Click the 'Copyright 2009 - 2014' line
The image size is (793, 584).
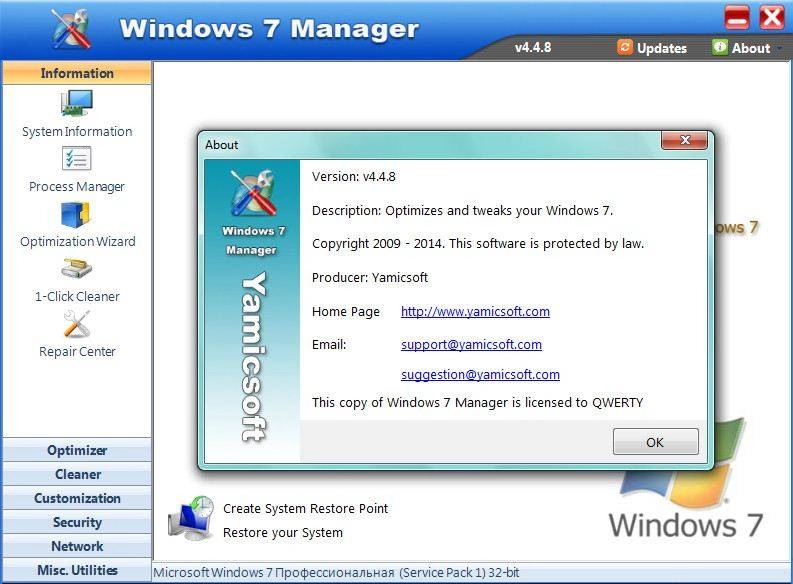click(478, 244)
